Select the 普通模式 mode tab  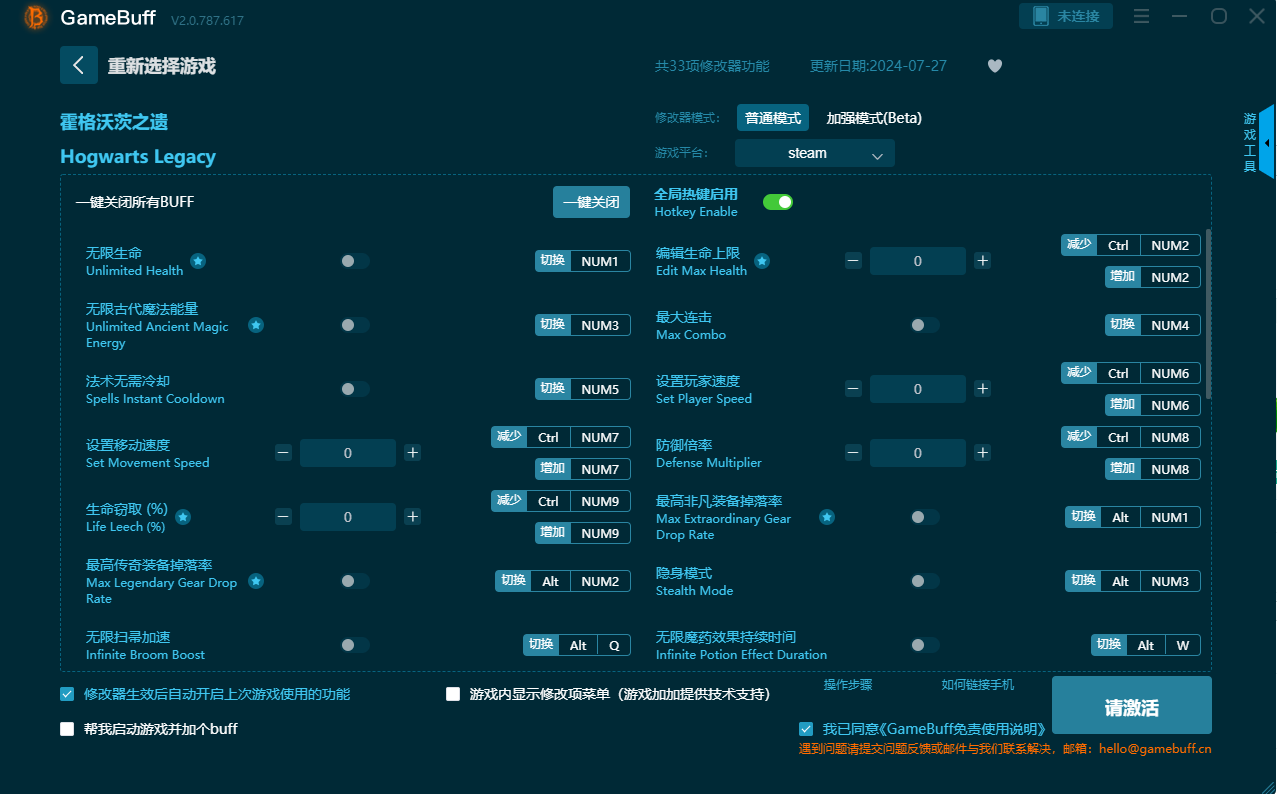[773, 118]
